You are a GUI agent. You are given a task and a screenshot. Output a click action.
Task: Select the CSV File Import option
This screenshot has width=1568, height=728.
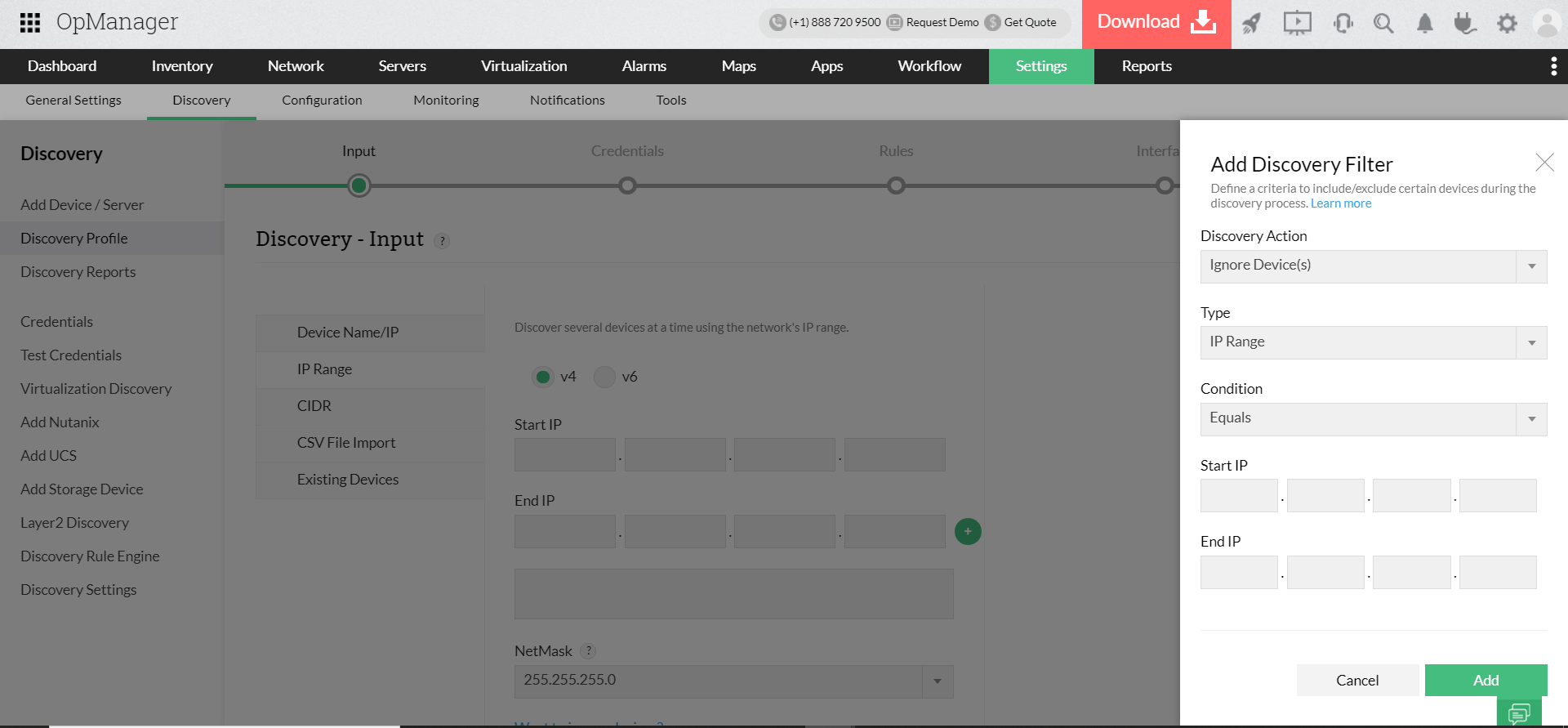(x=370, y=443)
